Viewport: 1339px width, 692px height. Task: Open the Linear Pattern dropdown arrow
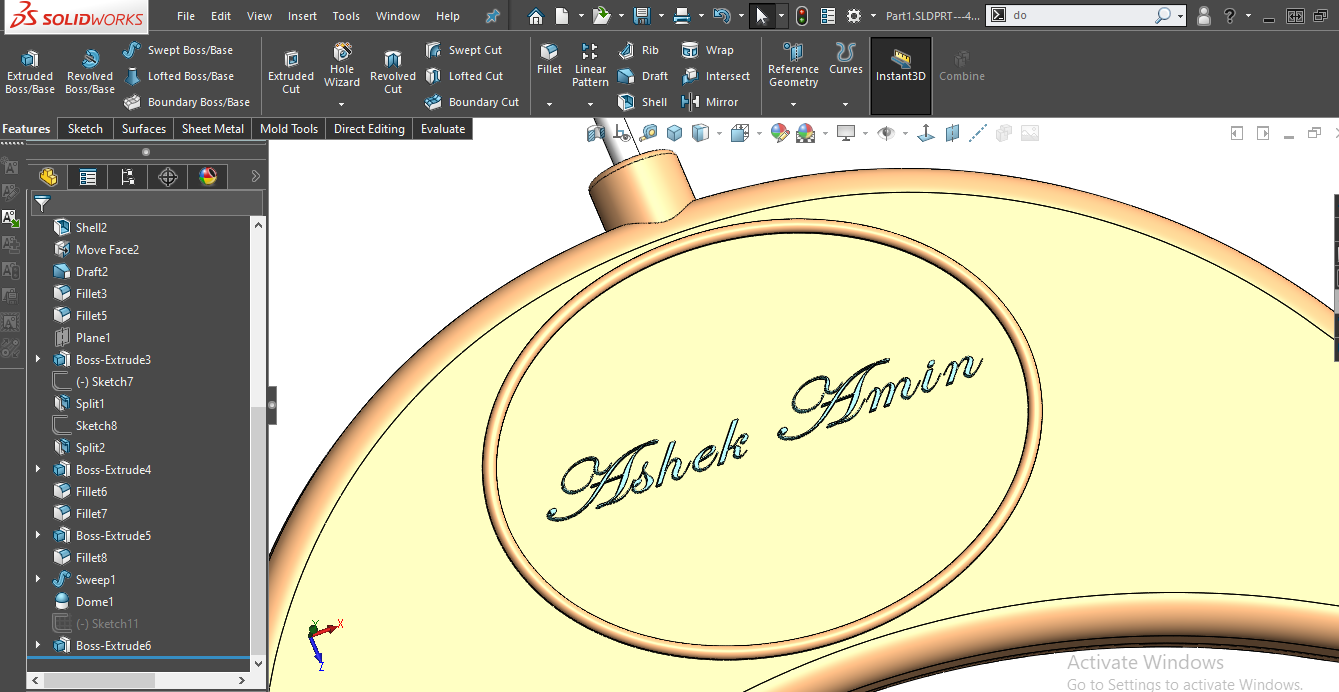coord(590,104)
